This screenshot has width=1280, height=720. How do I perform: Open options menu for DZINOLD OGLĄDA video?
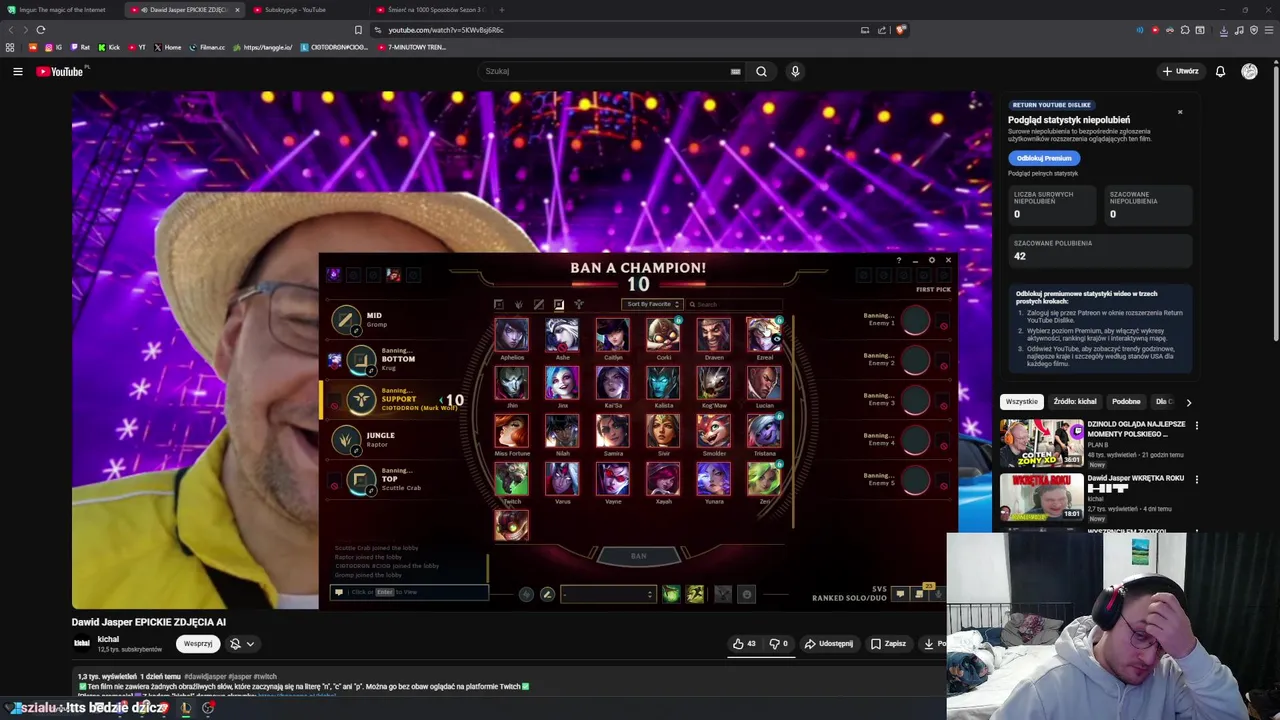(x=1196, y=425)
